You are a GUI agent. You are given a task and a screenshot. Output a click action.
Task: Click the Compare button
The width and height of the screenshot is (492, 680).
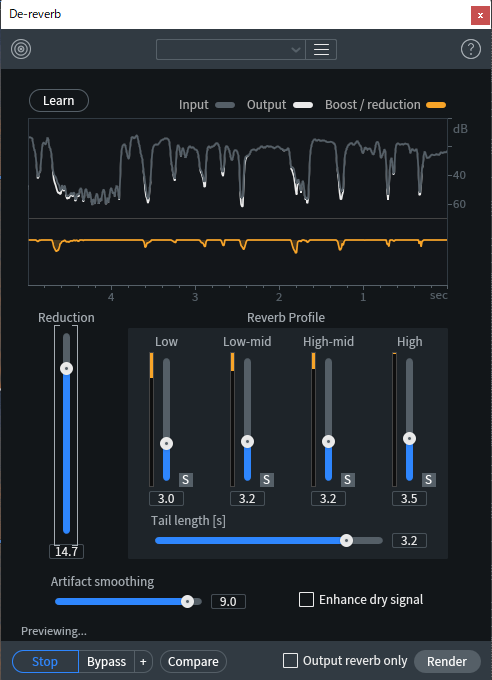coord(193,661)
